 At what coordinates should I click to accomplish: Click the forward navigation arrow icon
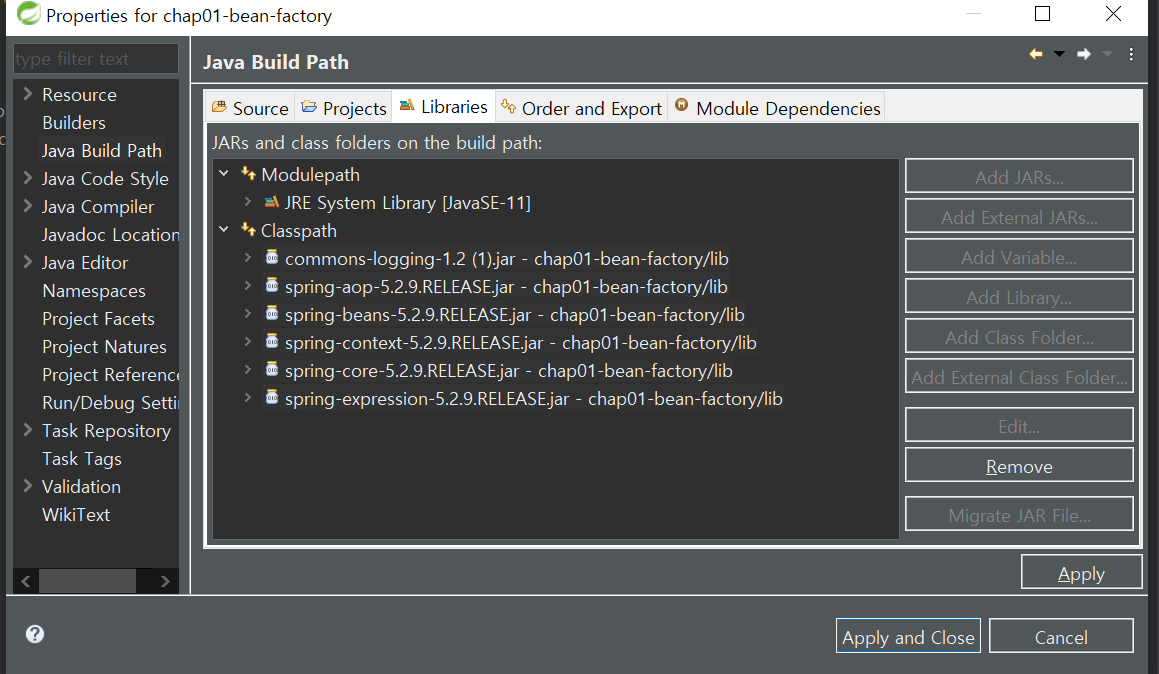click(1084, 54)
